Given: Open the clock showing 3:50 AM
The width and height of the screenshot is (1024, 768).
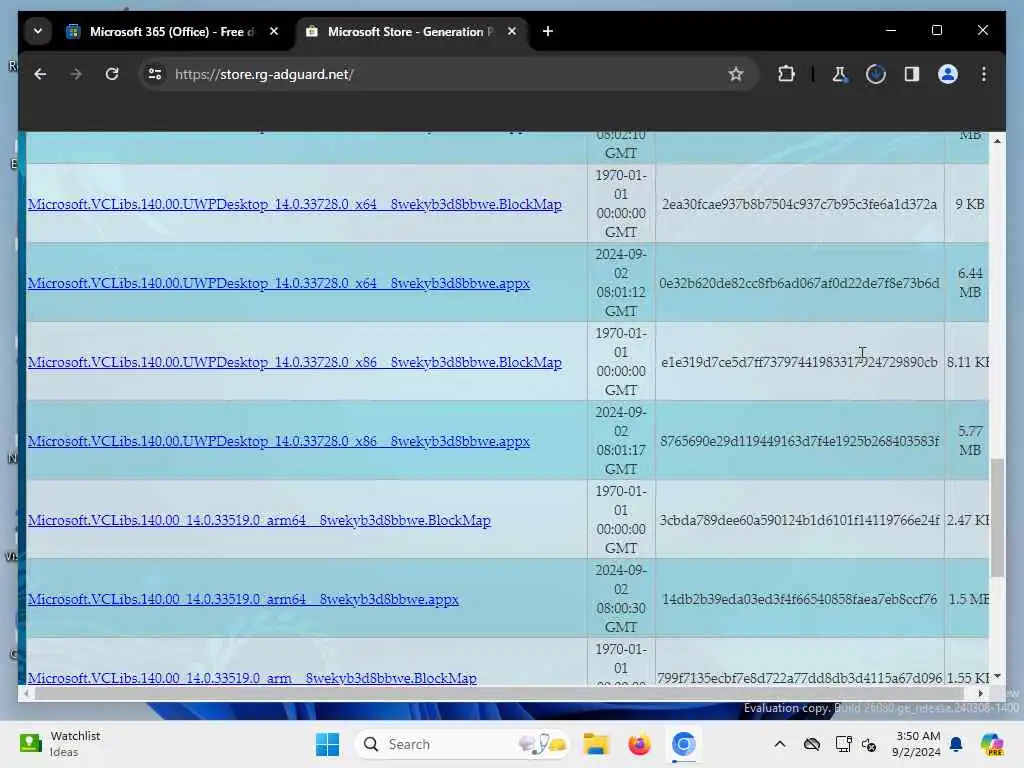Looking at the screenshot, I should [x=916, y=744].
